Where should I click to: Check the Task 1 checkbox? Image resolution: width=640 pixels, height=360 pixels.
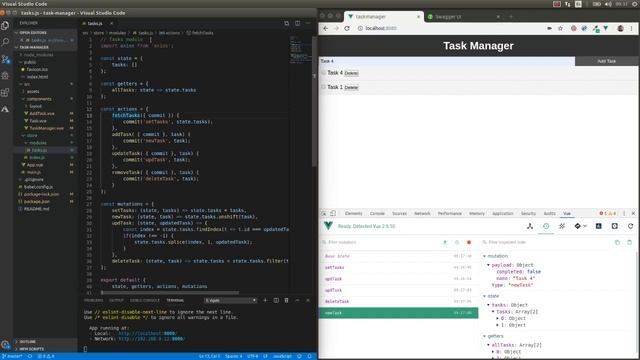pos(323,87)
